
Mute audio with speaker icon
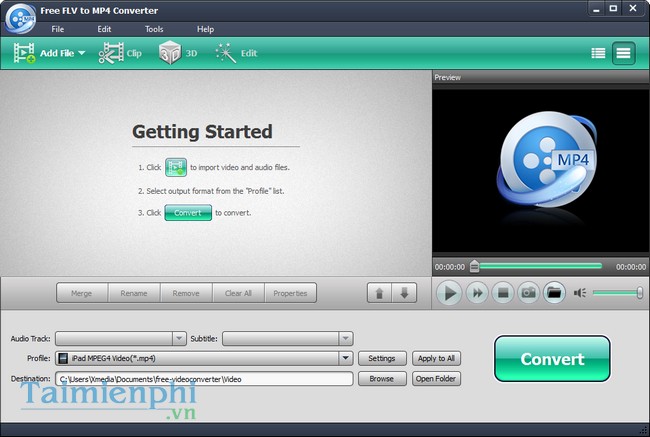point(580,293)
